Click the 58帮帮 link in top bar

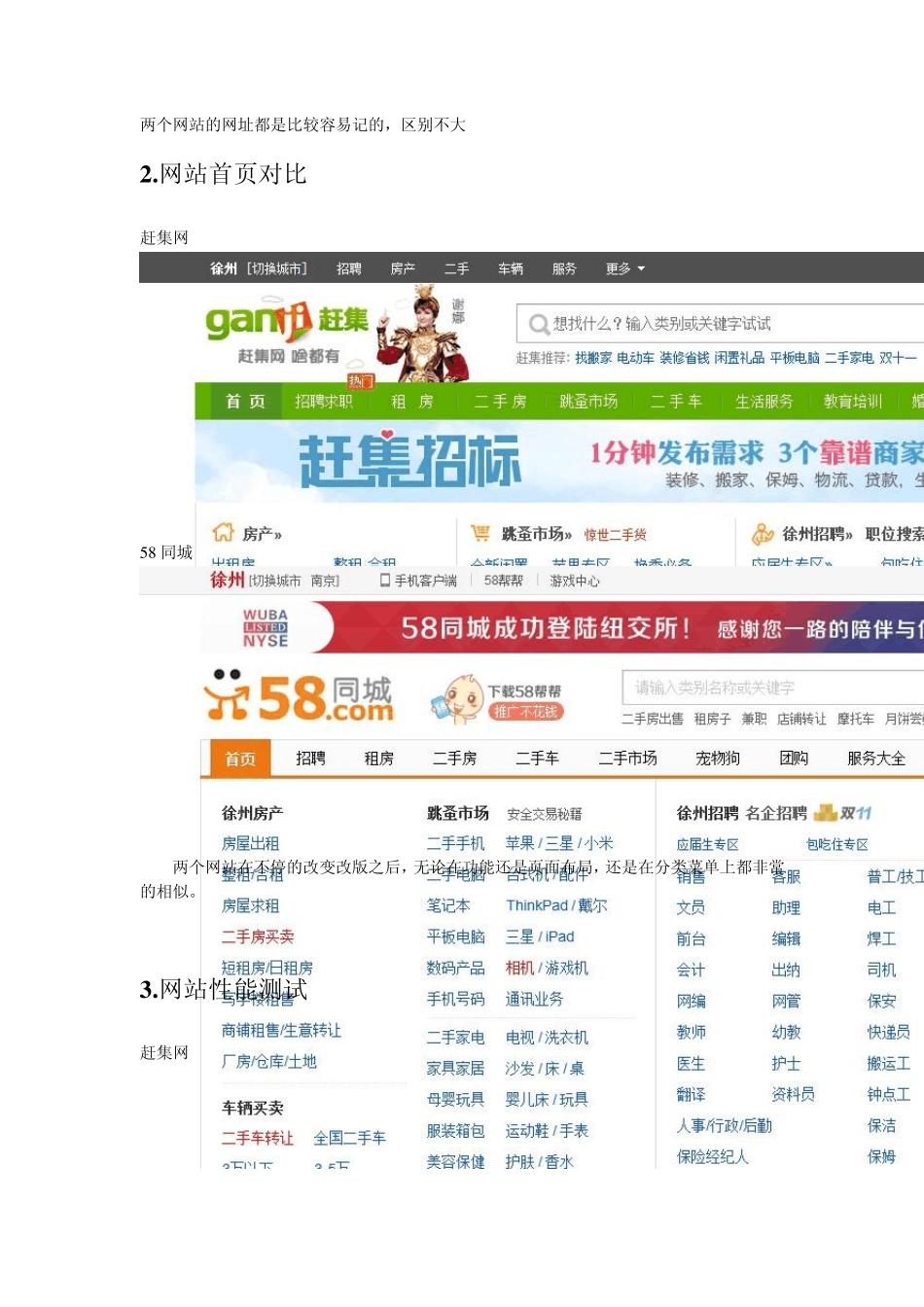click(x=503, y=581)
